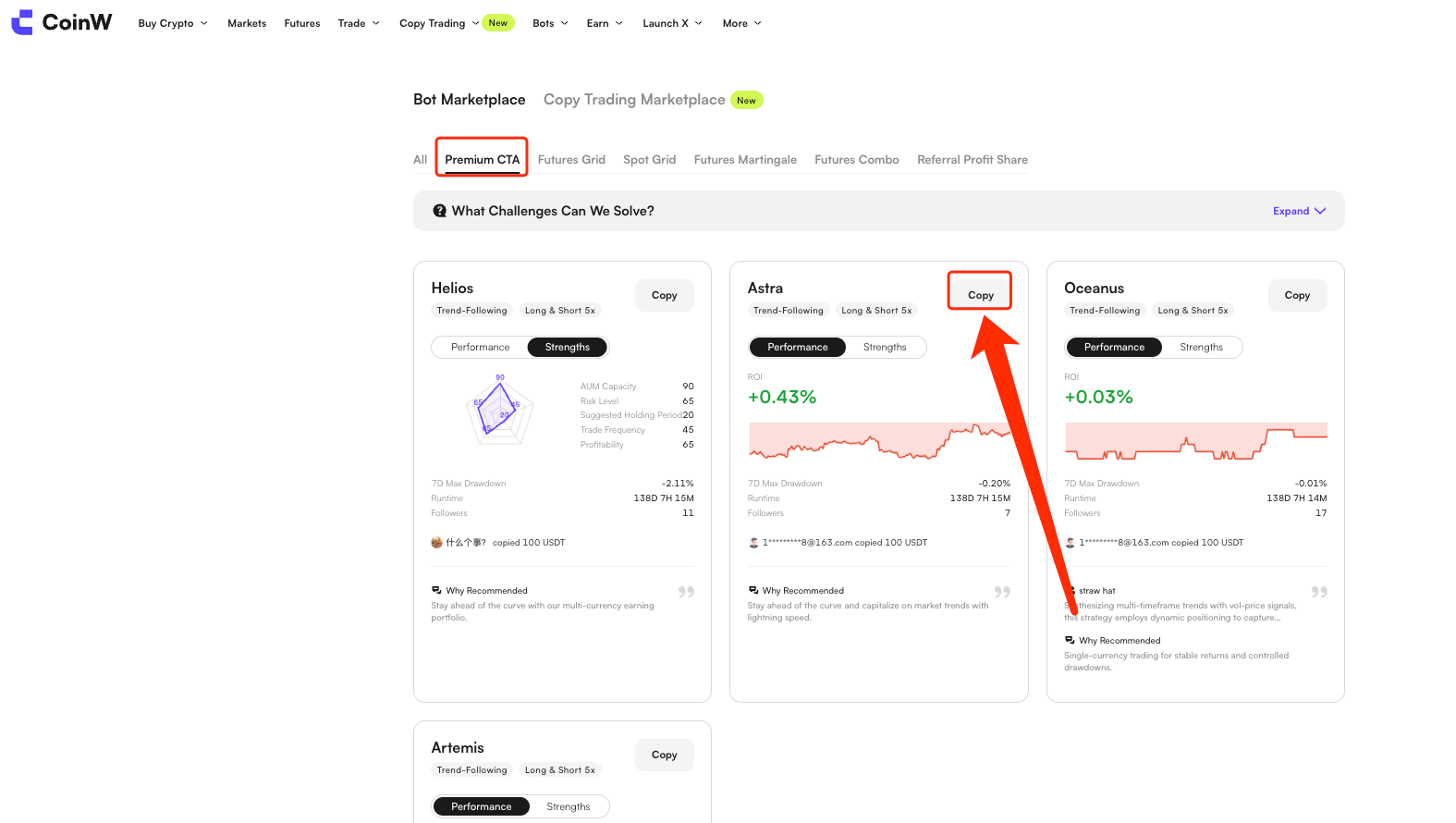Image resolution: width=1456 pixels, height=823 pixels.
Task: Click the quote mark icon in Astra card
Action: (x=1002, y=592)
